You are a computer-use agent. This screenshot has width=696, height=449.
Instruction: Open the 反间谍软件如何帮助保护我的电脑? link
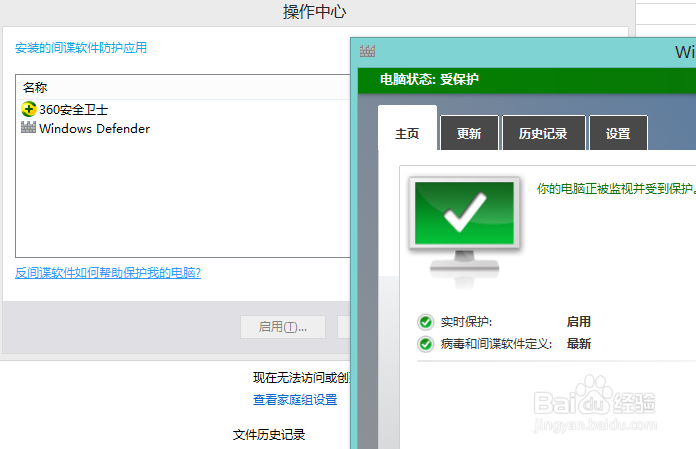tap(108, 272)
